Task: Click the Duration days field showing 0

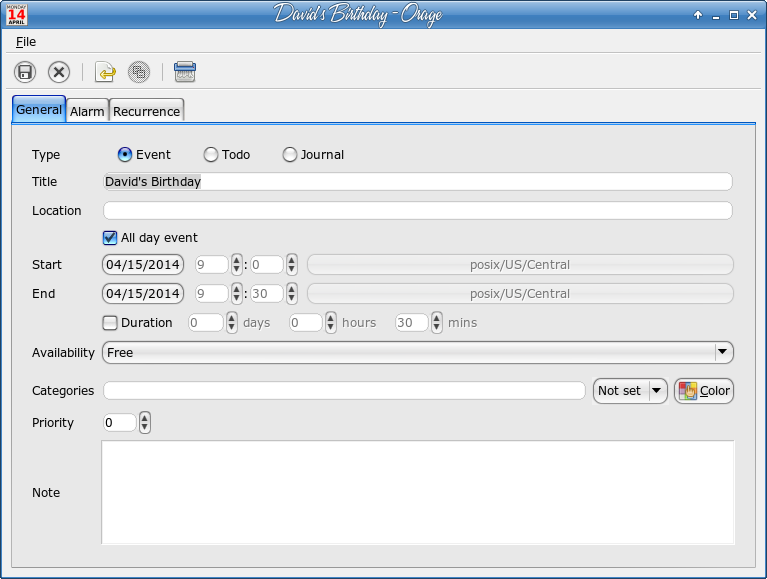Action: tap(206, 323)
